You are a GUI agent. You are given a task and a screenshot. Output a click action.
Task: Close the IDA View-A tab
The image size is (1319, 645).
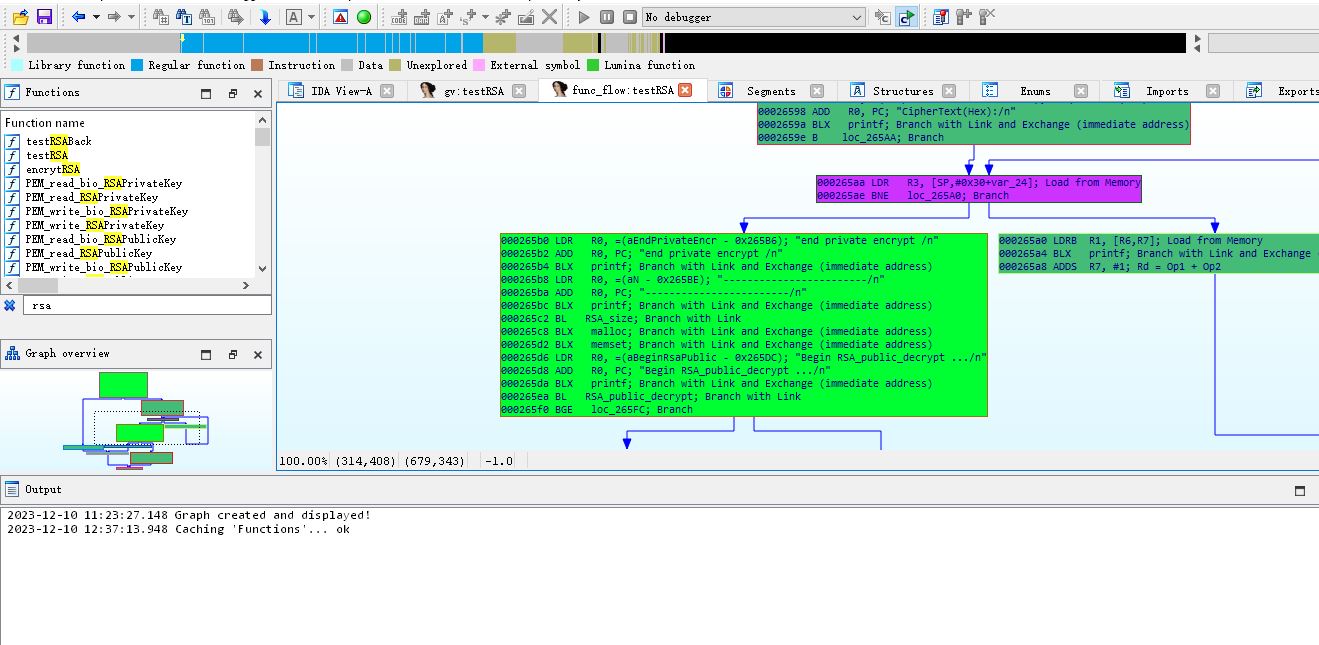(x=387, y=91)
